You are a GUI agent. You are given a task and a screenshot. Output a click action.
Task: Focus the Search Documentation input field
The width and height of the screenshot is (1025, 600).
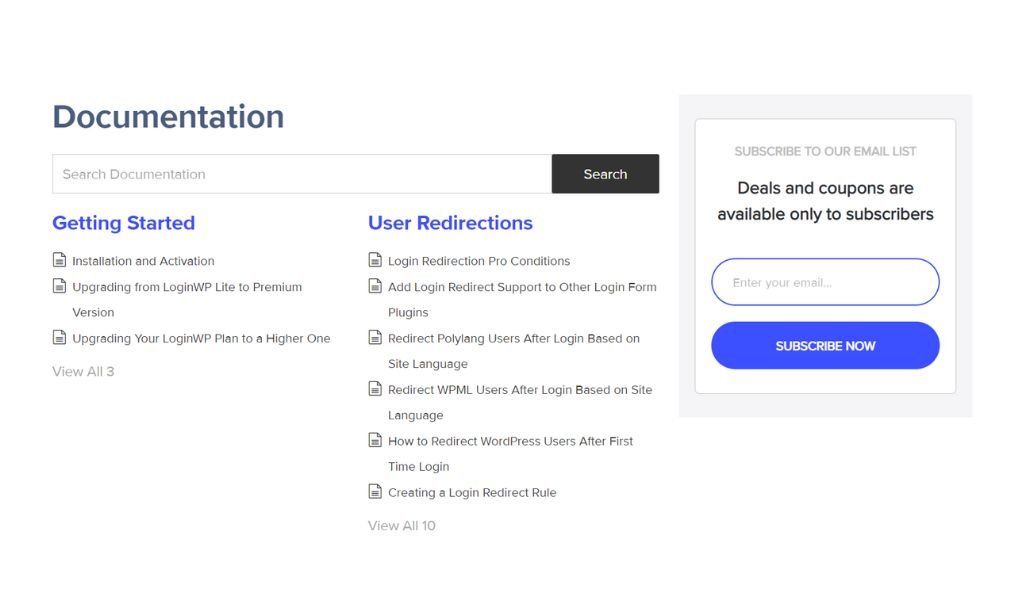(302, 174)
